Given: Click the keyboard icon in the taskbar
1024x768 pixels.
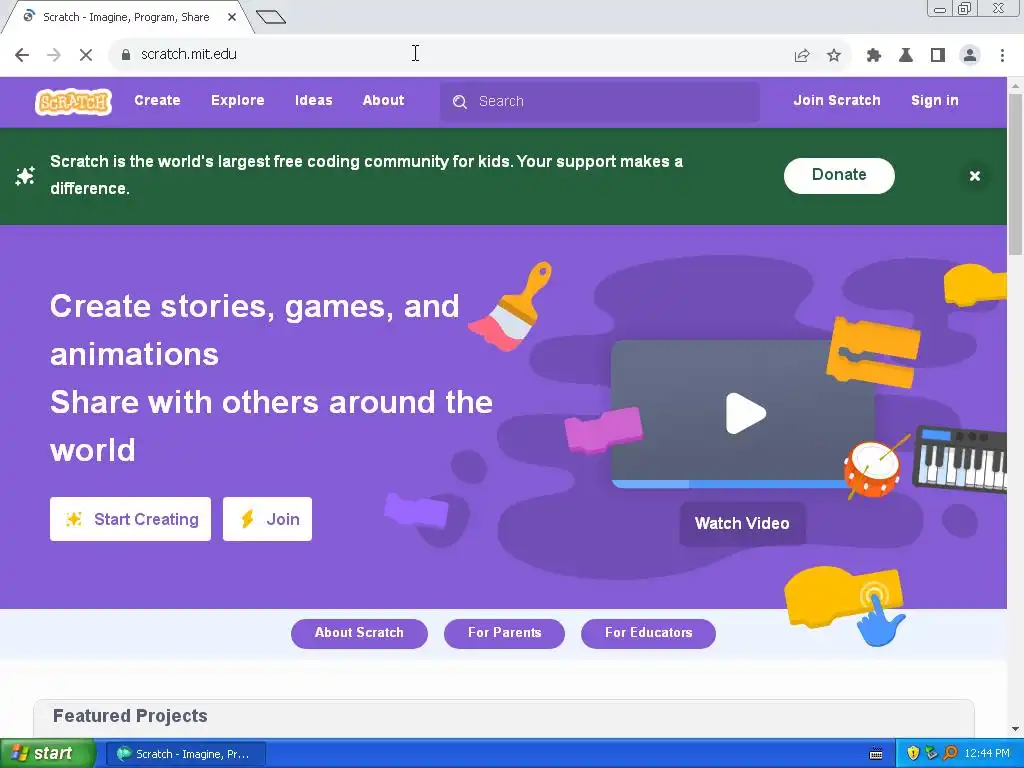Looking at the screenshot, I should [876, 754].
